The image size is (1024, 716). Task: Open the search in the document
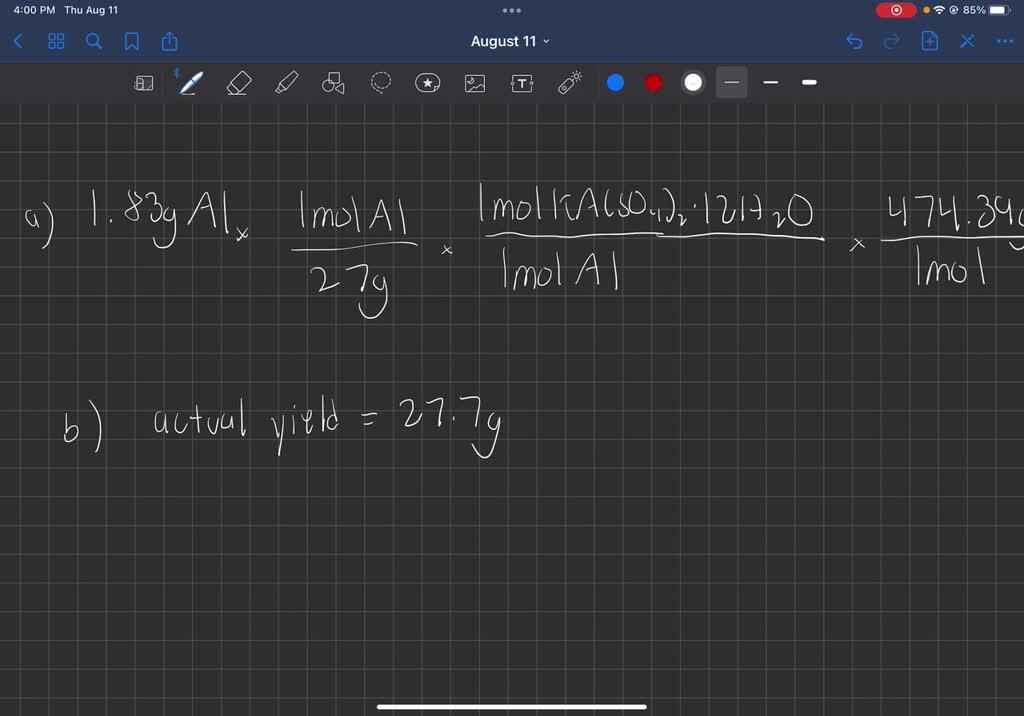[93, 41]
